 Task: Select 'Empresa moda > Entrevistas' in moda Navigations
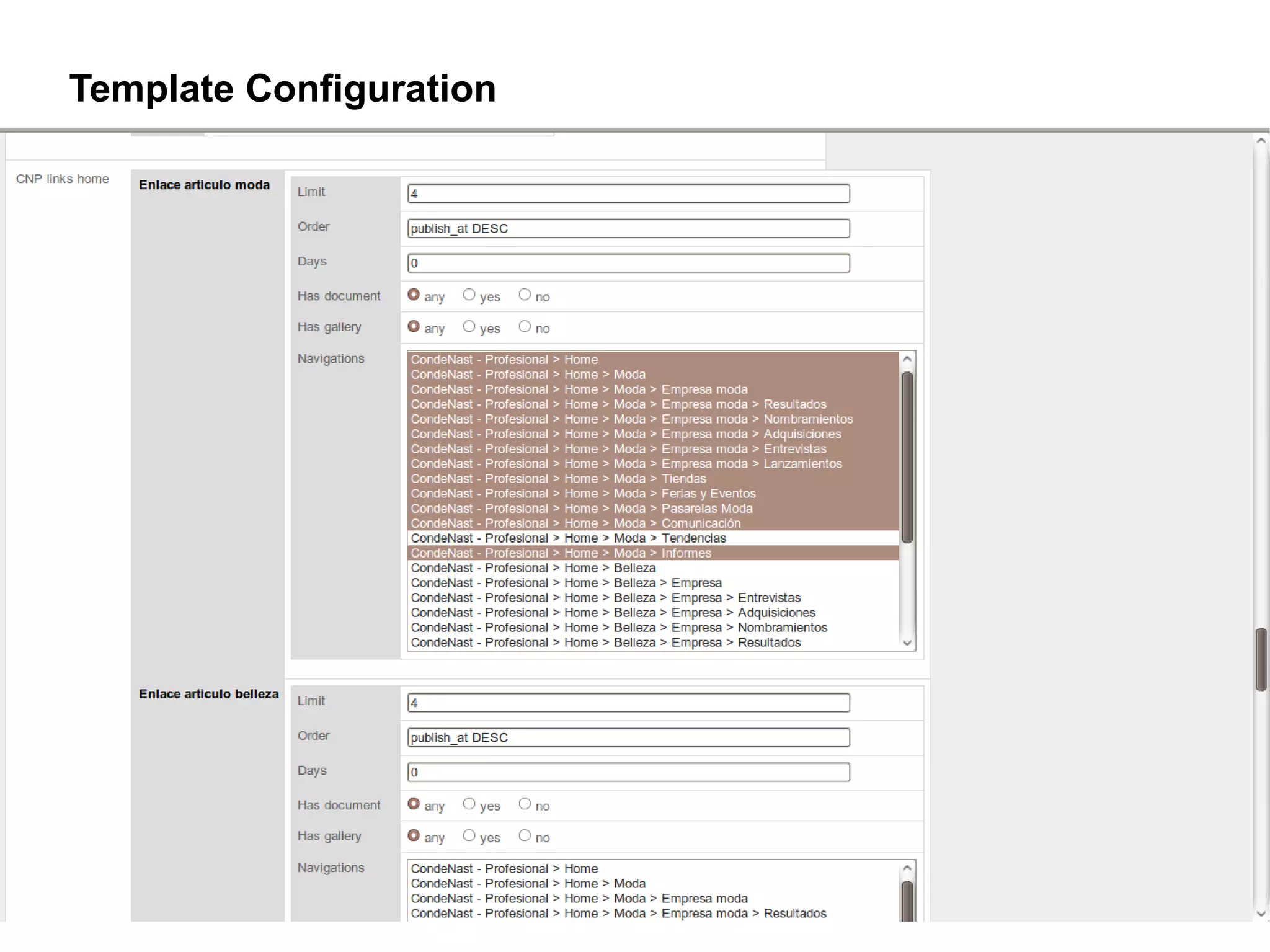(x=653, y=449)
